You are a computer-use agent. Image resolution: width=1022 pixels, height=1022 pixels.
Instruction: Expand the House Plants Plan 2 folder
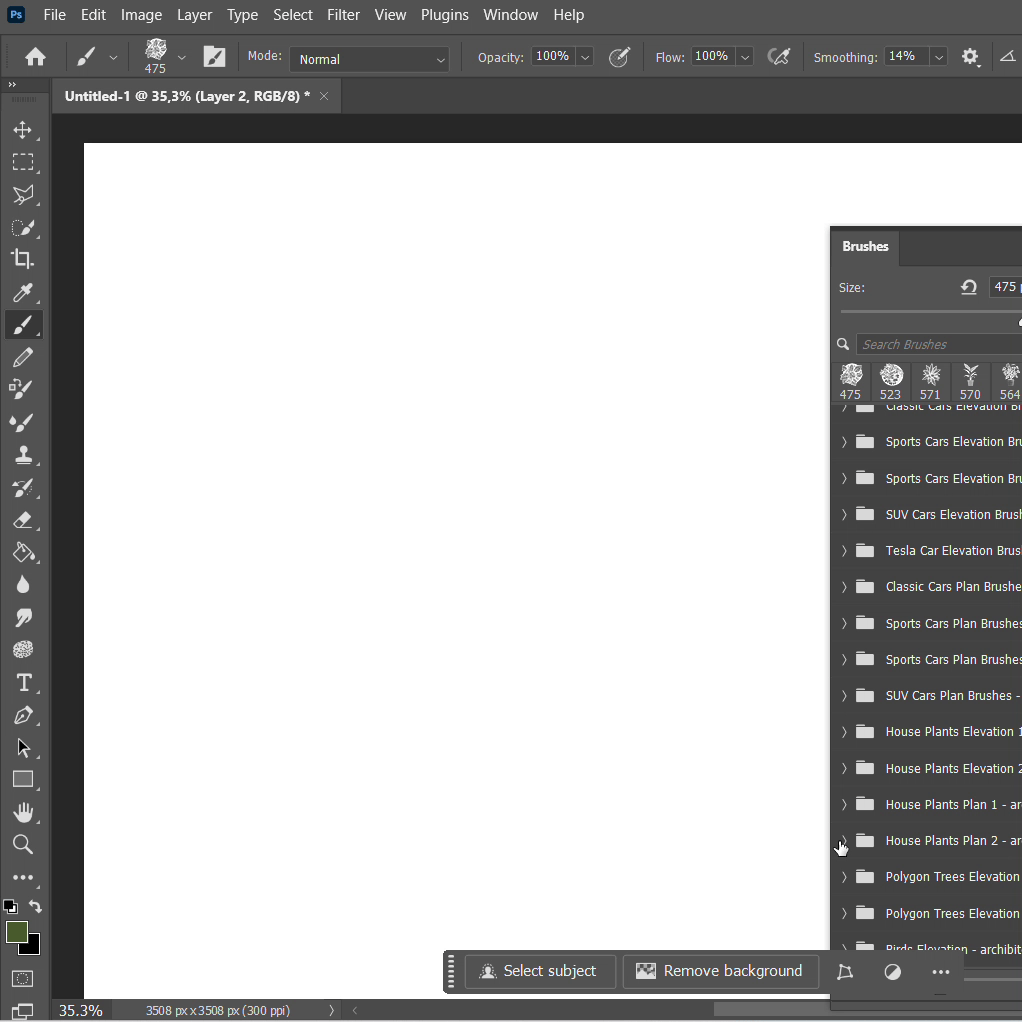[x=844, y=841]
